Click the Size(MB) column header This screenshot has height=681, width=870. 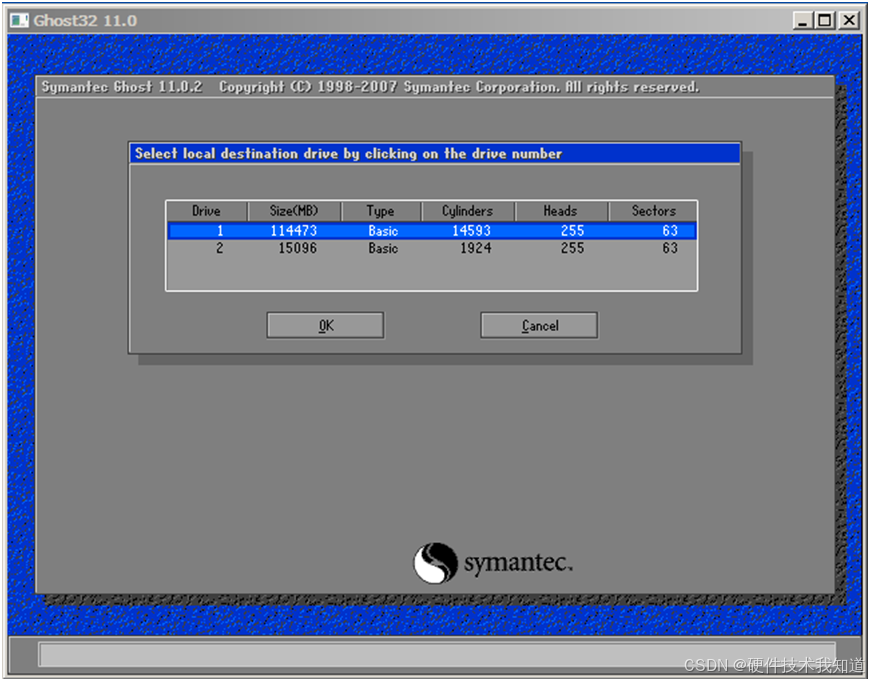tap(294, 211)
